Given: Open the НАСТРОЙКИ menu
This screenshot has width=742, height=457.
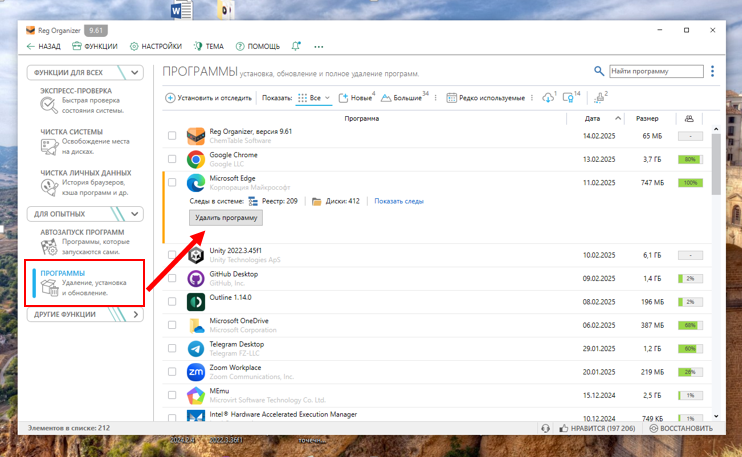Looking at the screenshot, I should coord(156,46).
